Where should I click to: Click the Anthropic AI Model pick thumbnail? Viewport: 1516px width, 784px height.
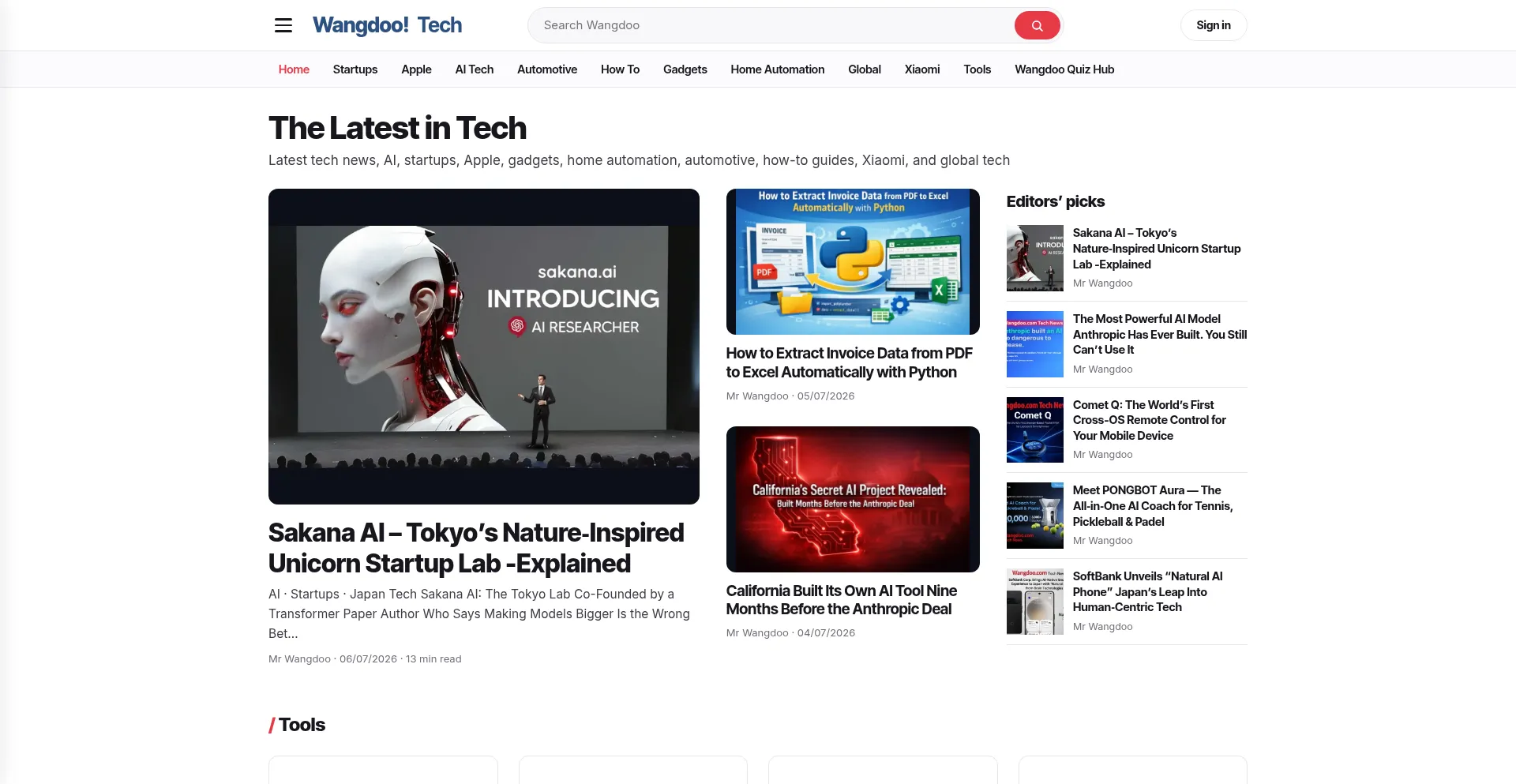tap(1035, 344)
